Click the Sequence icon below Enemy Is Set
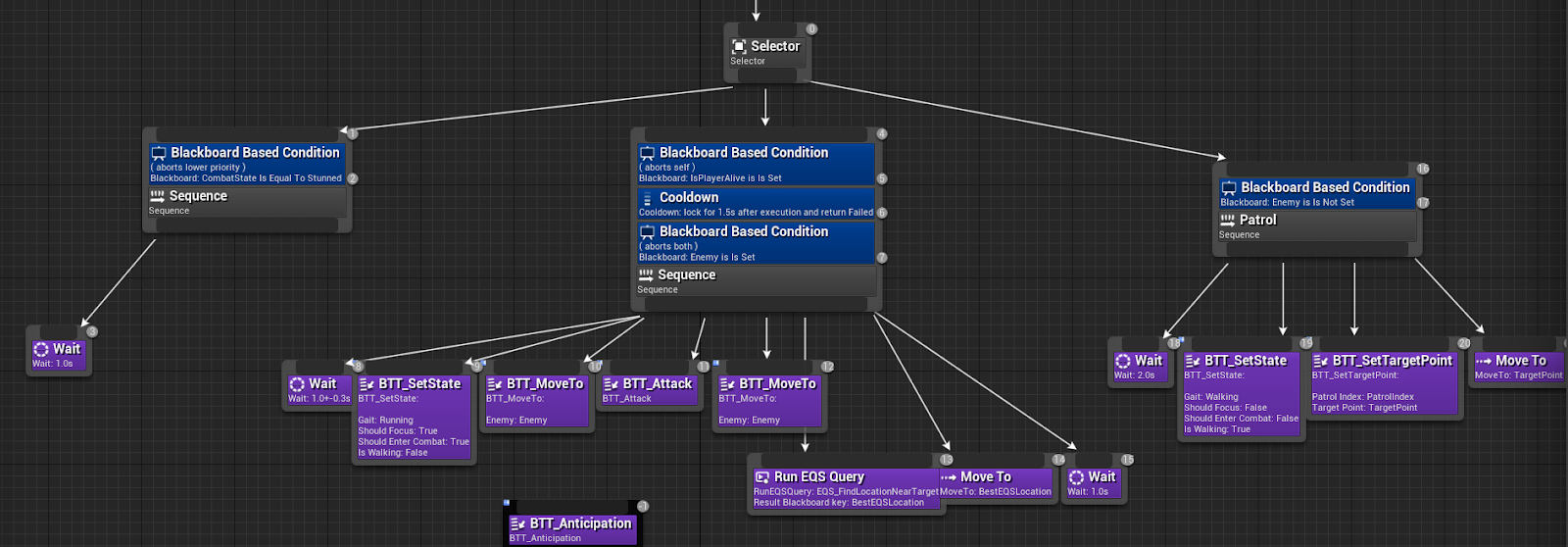 [x=646, y=275]
